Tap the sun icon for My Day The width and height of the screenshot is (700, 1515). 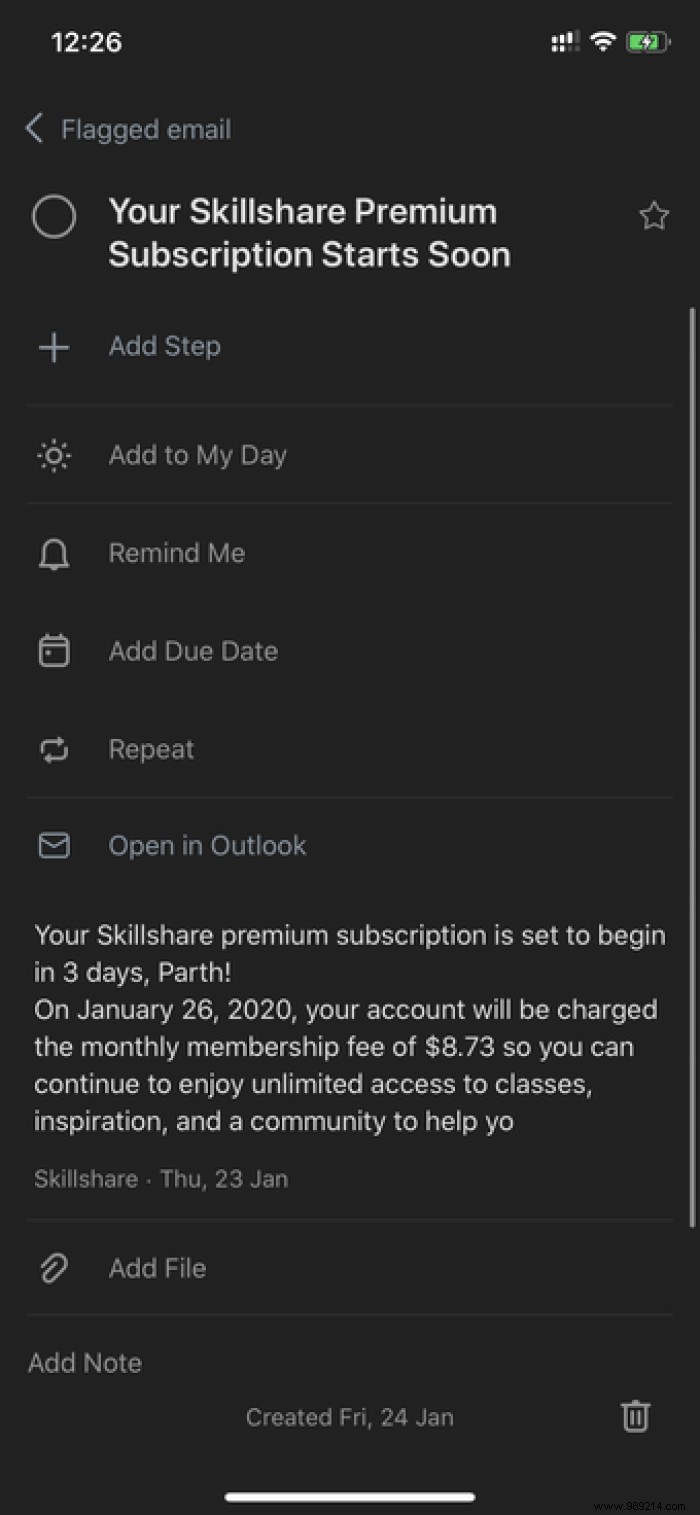pos(54,456)
